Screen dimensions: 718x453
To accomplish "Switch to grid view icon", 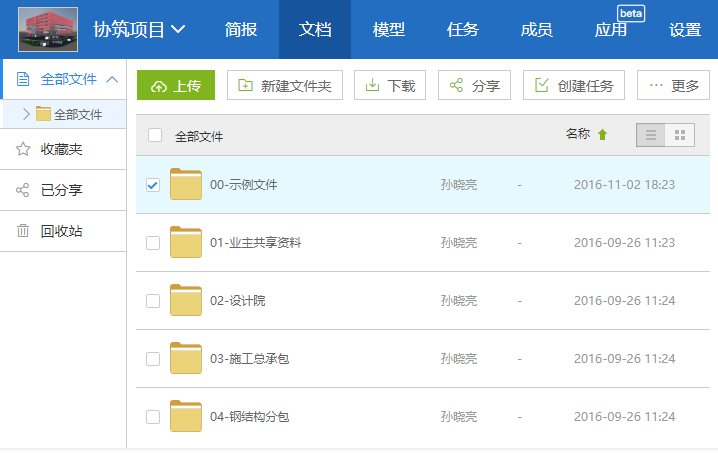I will (x=680, y=135).
